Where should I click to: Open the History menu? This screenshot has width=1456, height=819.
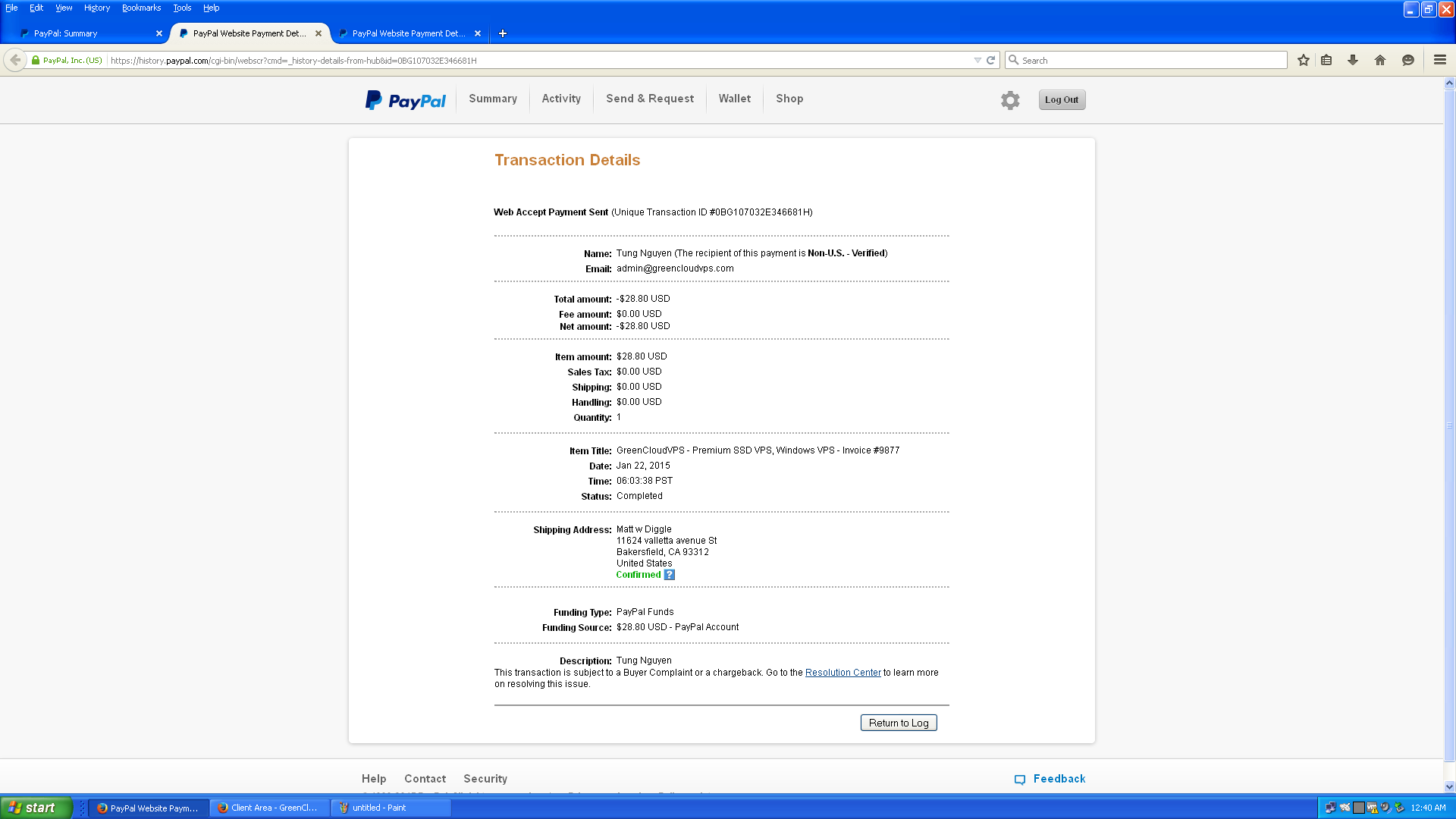tap(96, 8)
